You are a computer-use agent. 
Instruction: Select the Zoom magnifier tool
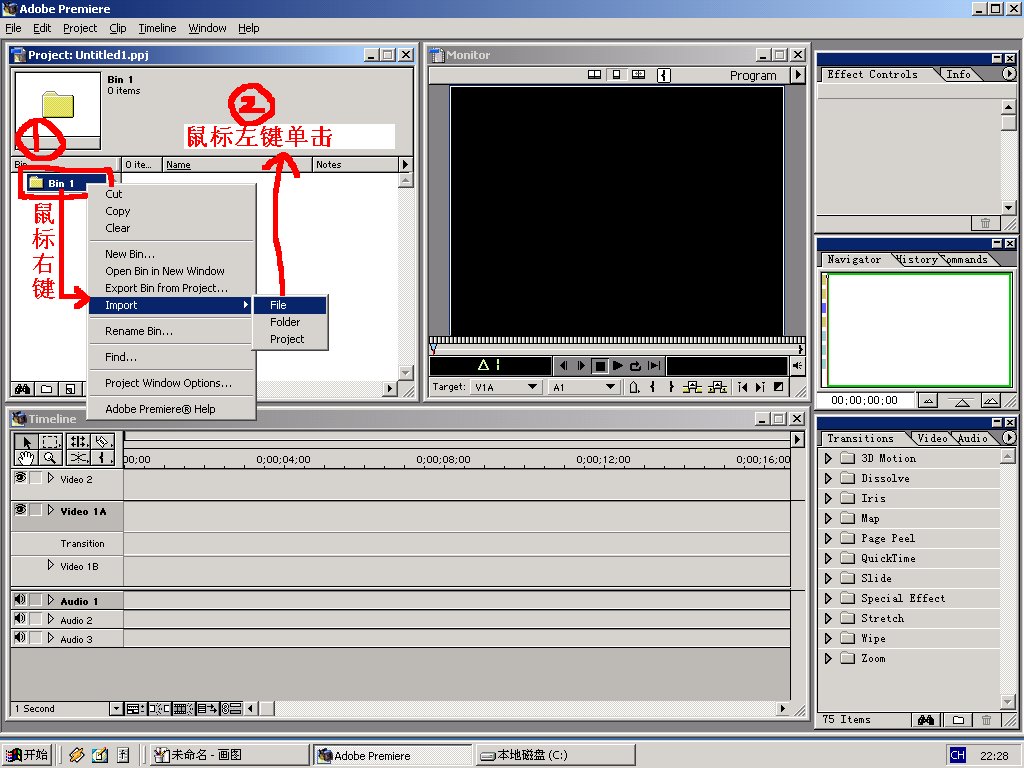pos(50,458)
